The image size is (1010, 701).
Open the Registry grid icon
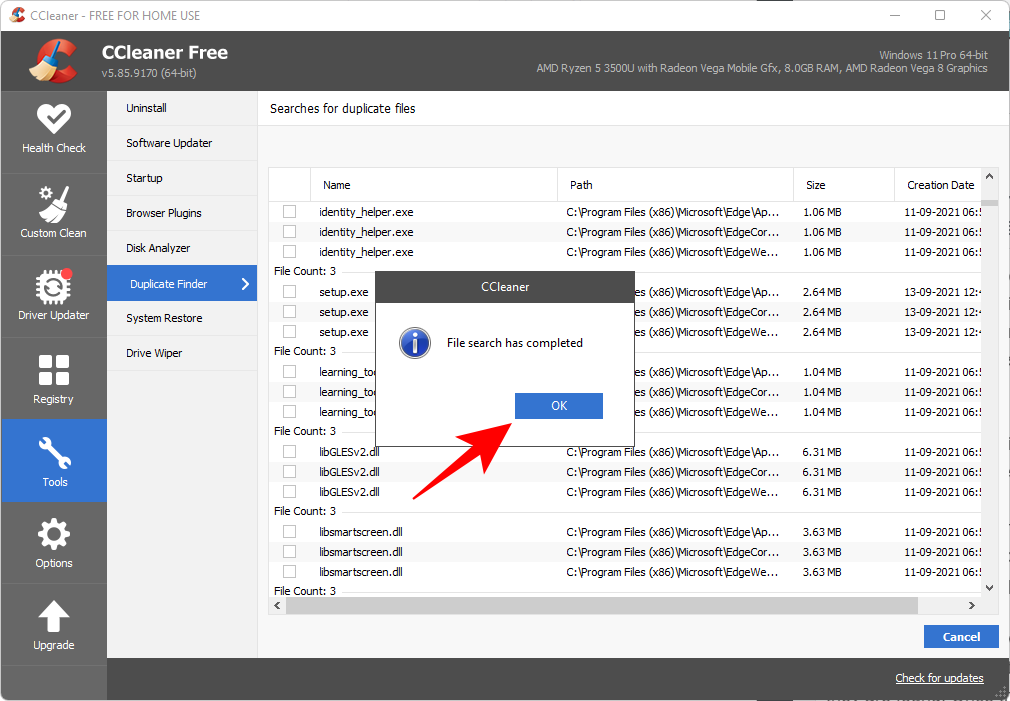click(53, 369)
